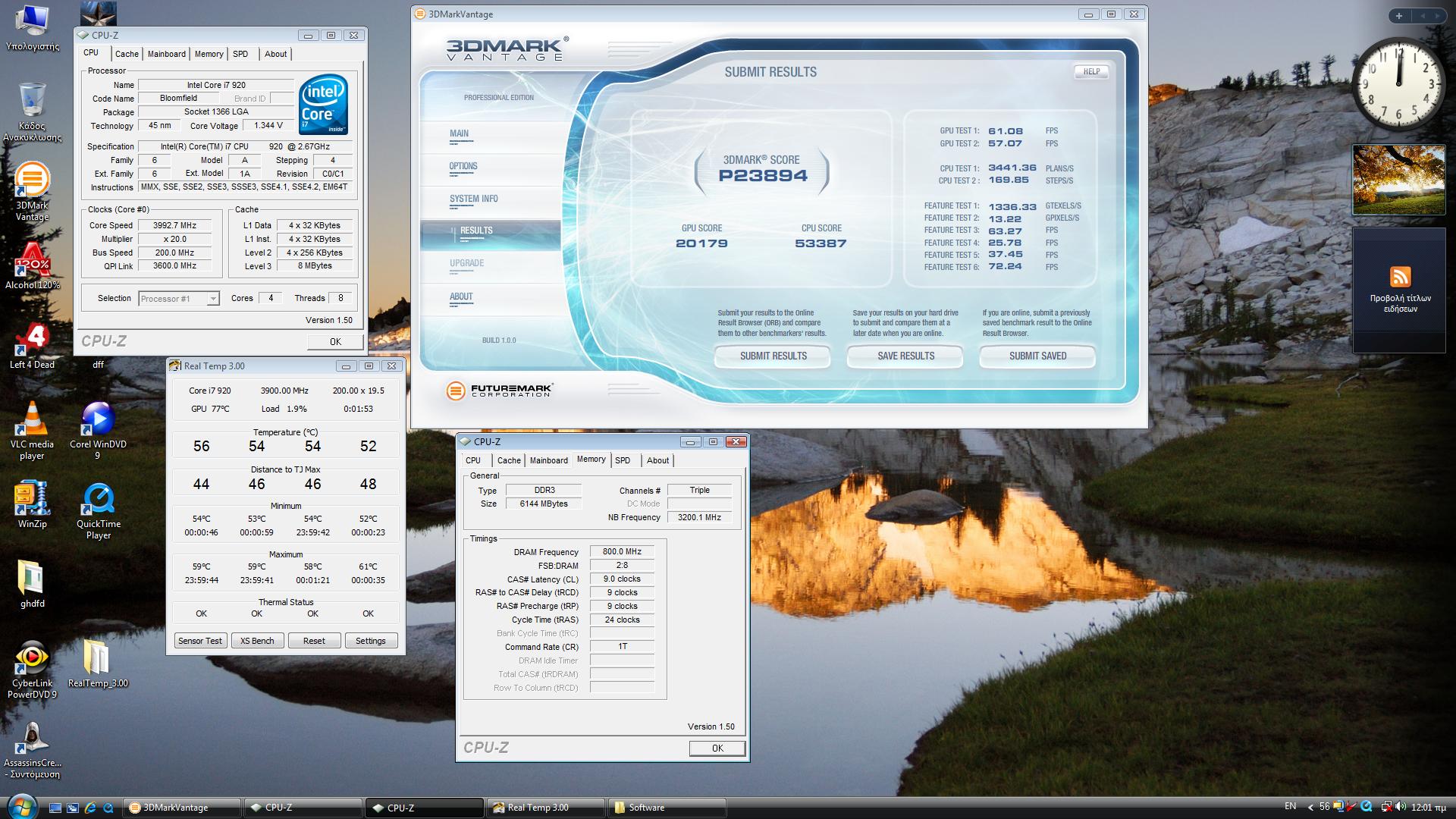
Task: Click Core Speed value 3992.7 MHz
Action: click(175, 225)
